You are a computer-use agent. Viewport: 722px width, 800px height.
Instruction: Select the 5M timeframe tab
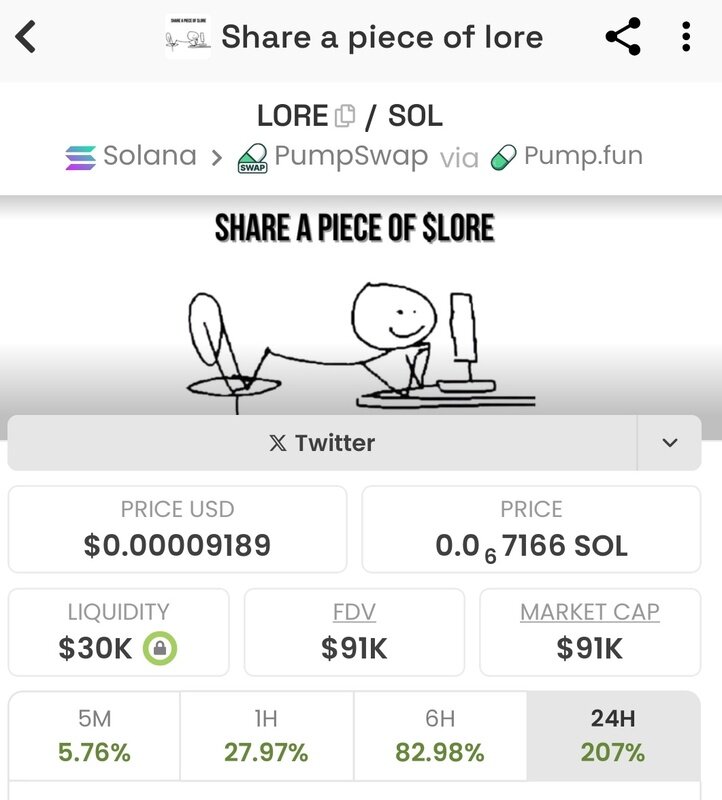click(94, 736)
